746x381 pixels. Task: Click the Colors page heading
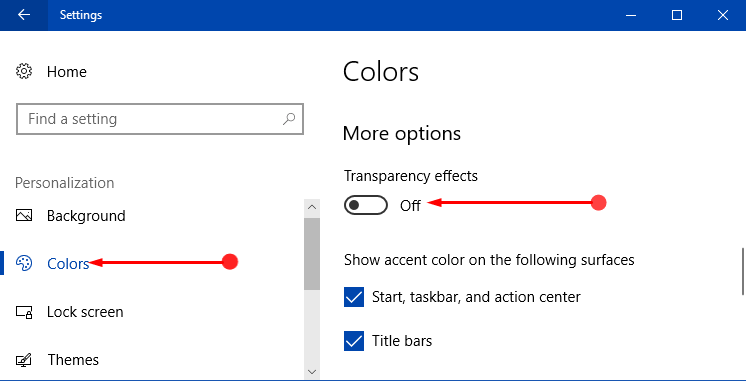click(381, 72)
